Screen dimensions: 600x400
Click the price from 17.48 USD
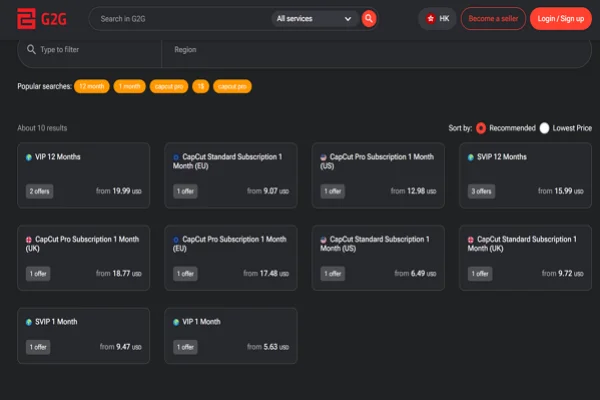(x=266, y=274)
